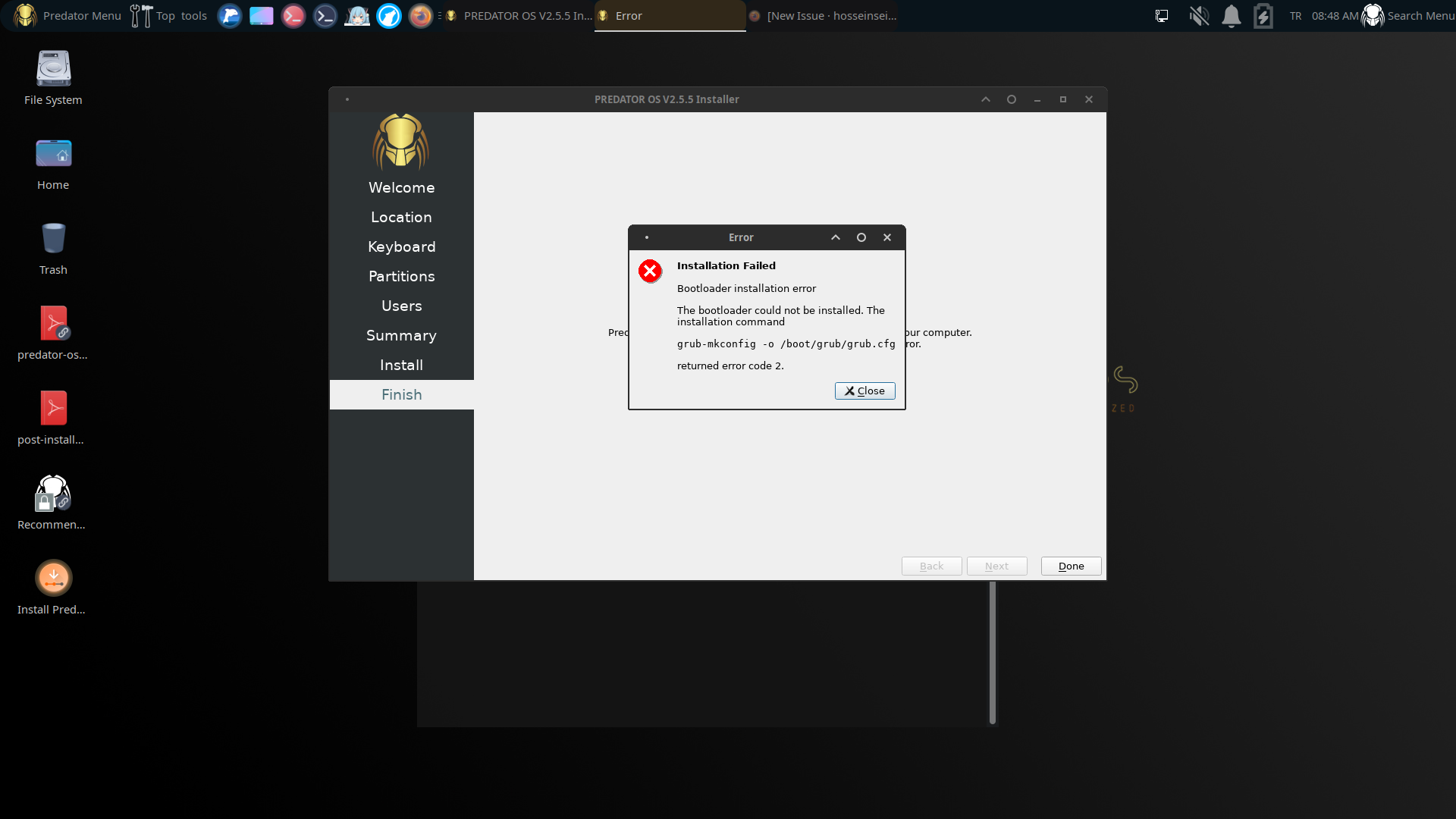Image resolution: width=1456 pixels, height=819 pixels.
Task: Click Done to finish the installer
Action: (x=1070, y=566)
